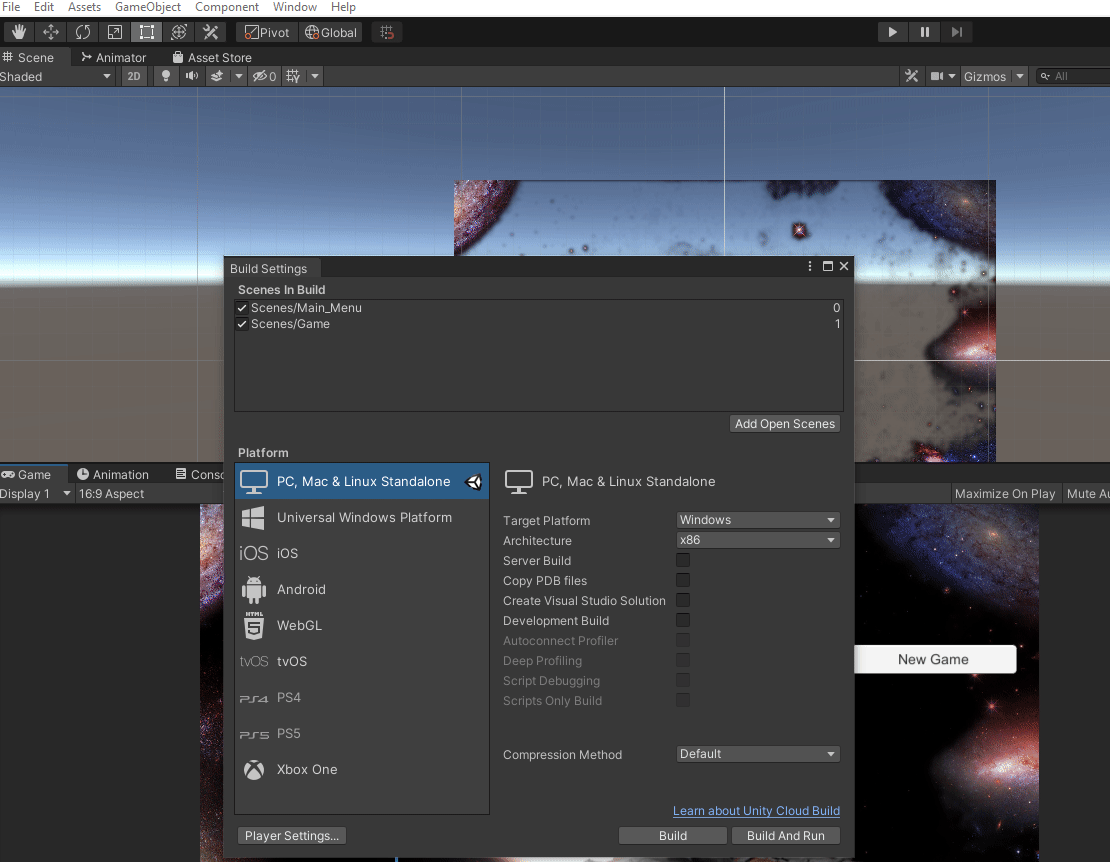Enable Create Visual Studio Solution checkbox
Screen dimensions: 1110x862
(682, 600)
